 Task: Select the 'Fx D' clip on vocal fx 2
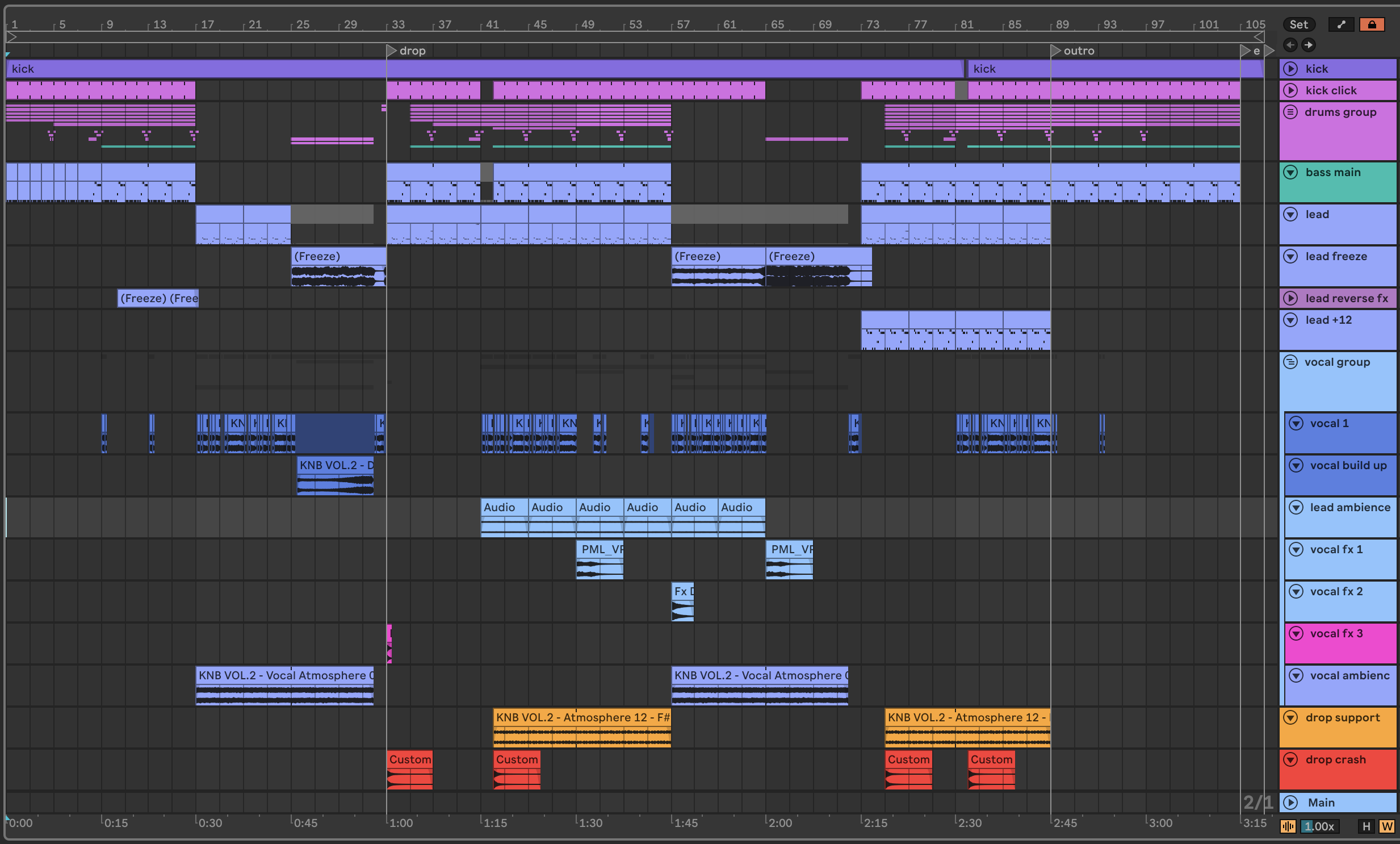pos(682,602)
